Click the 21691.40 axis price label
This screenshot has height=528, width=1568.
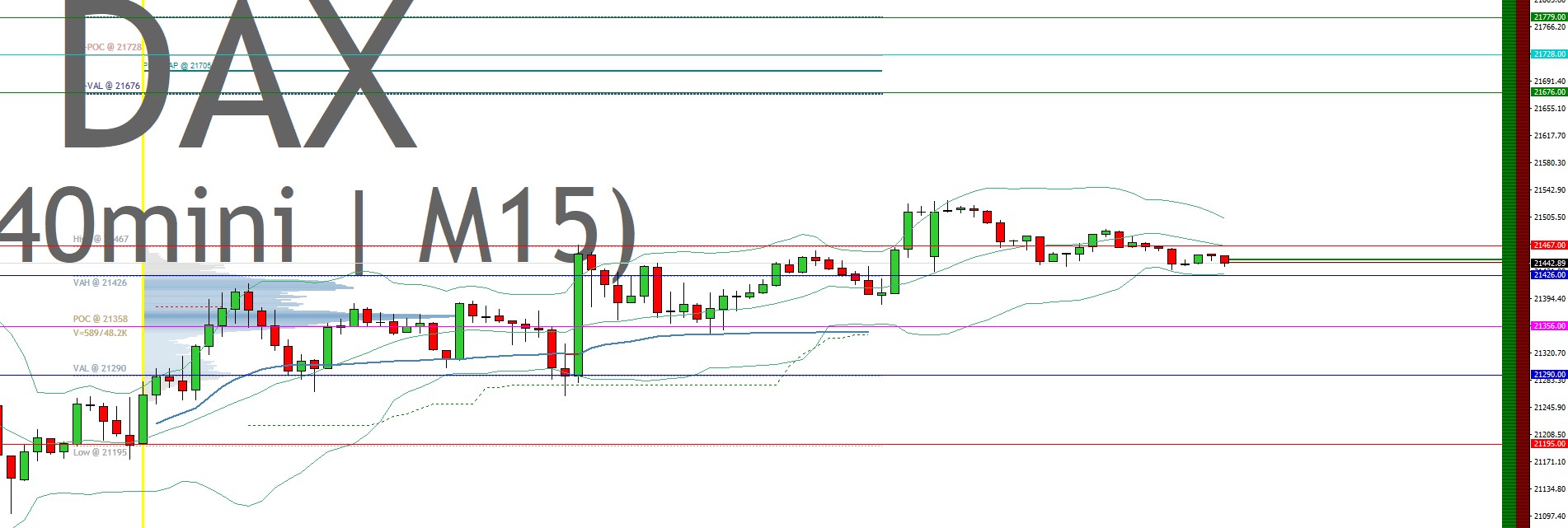click(x=1549, y=82)
